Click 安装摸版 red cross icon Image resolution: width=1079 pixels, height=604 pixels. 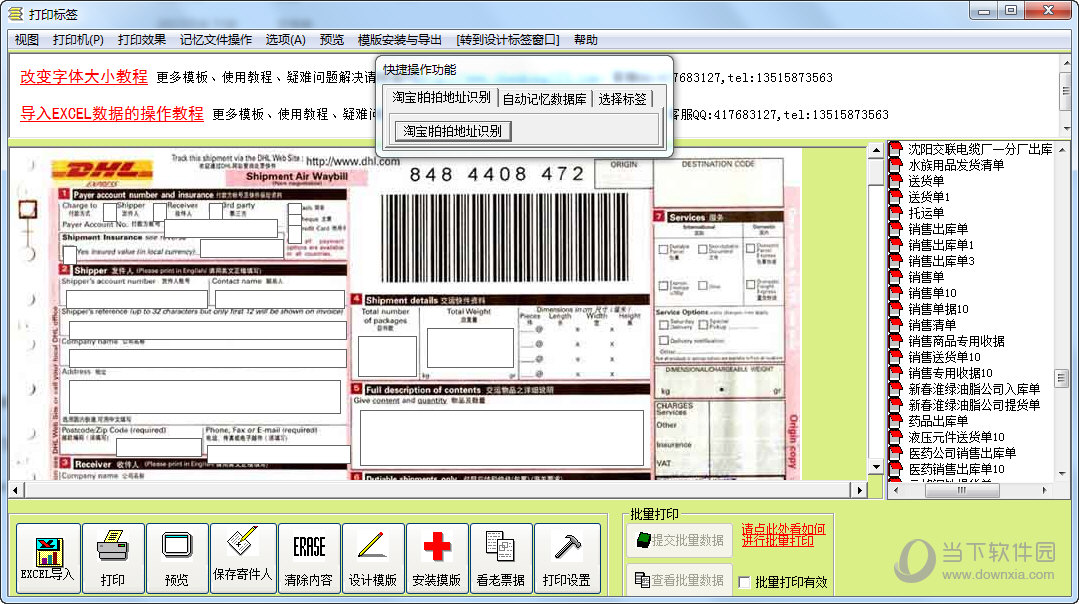click(437, 558)
